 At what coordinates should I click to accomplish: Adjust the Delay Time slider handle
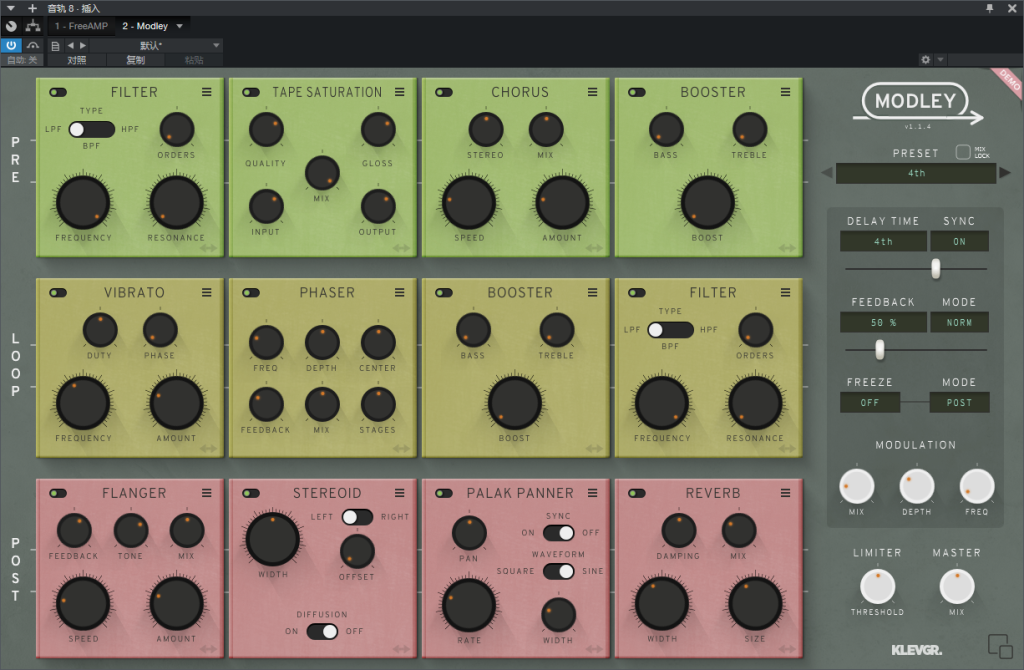pos(936,268)
